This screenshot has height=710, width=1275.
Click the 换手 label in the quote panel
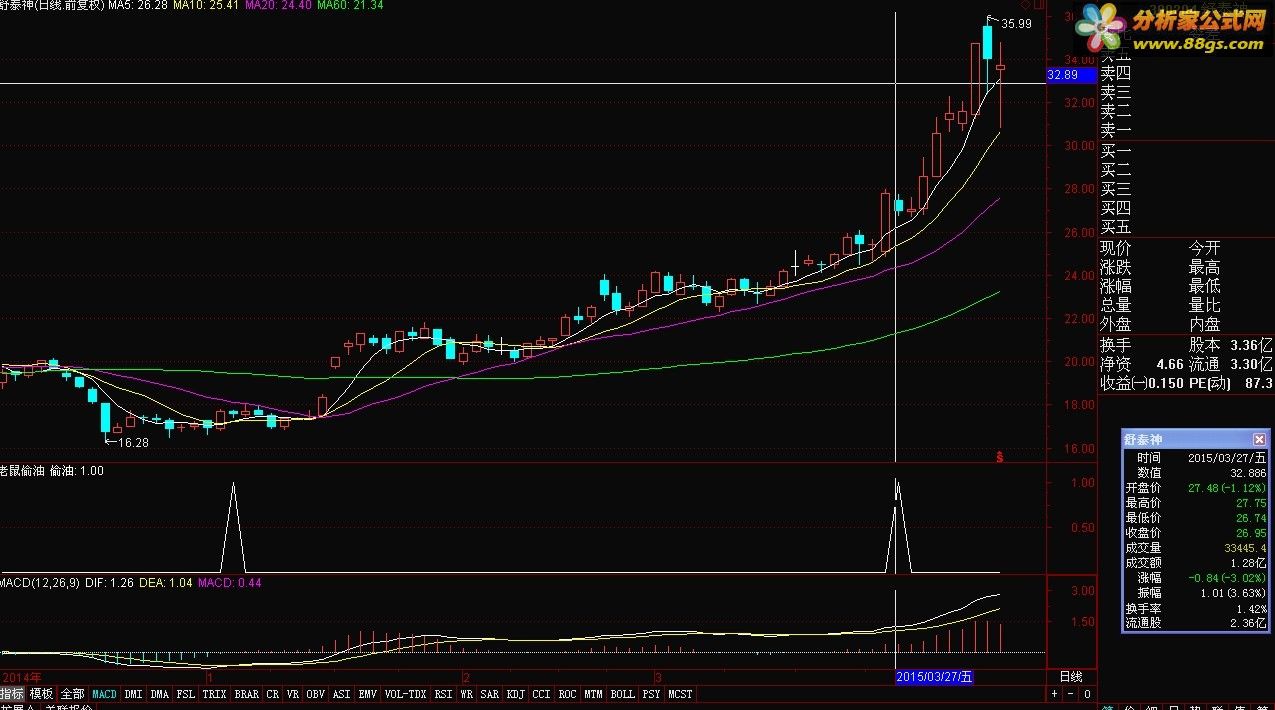coord(1116,345)
